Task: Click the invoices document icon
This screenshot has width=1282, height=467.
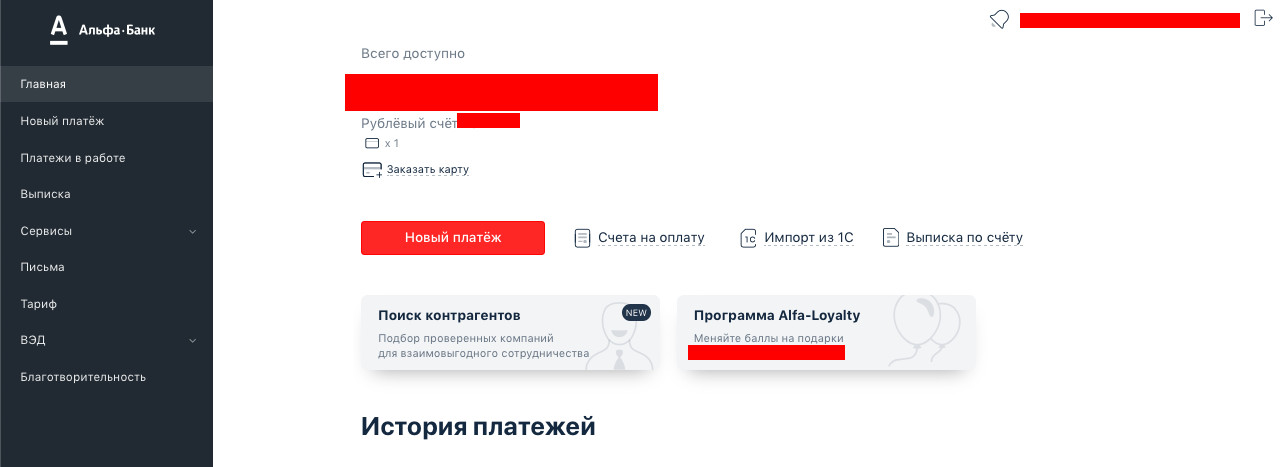Action: 583,238
